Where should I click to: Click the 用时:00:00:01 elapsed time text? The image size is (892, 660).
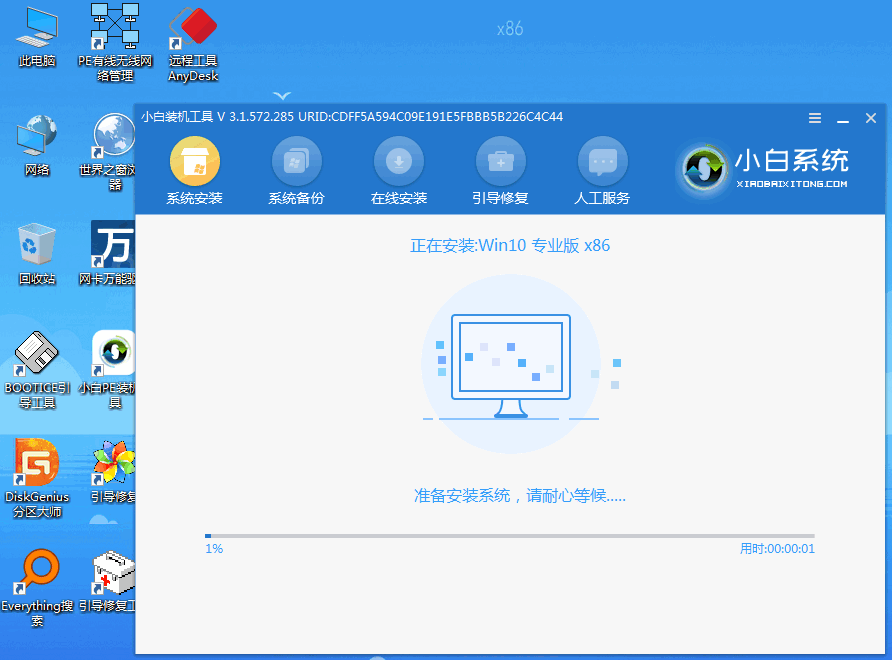(777, 548)
